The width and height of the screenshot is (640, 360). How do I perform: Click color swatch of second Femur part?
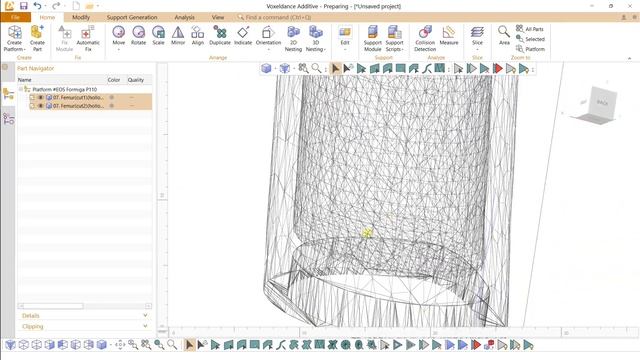tap(111, 106)
